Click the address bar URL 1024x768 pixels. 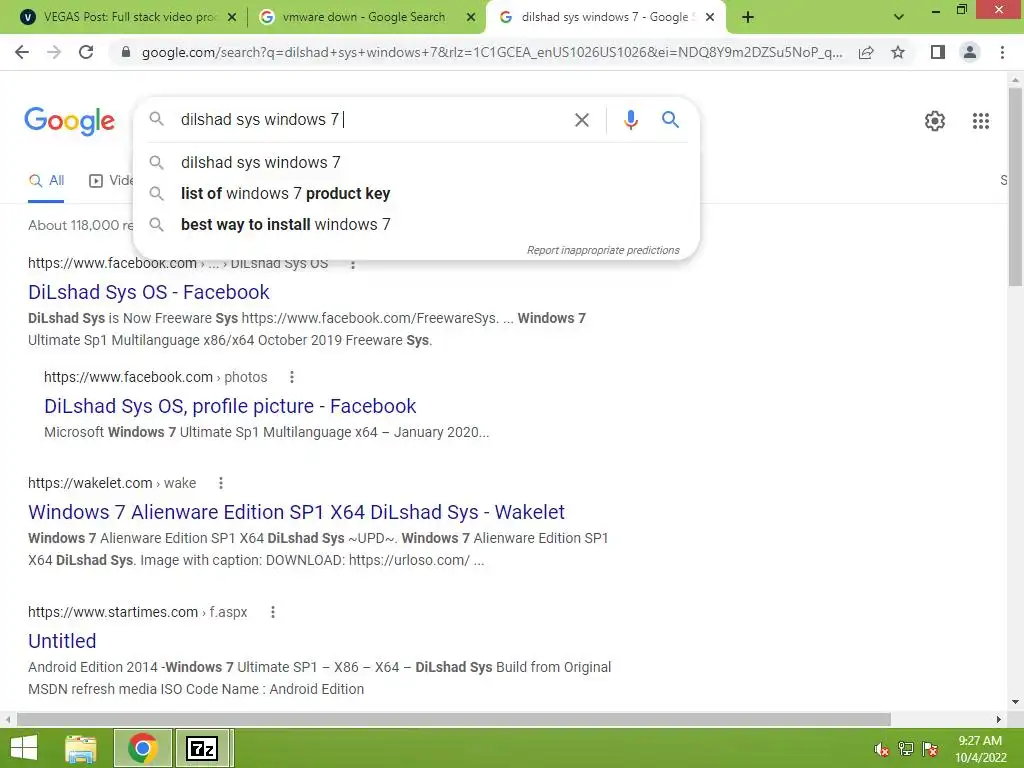click(491, 52)
